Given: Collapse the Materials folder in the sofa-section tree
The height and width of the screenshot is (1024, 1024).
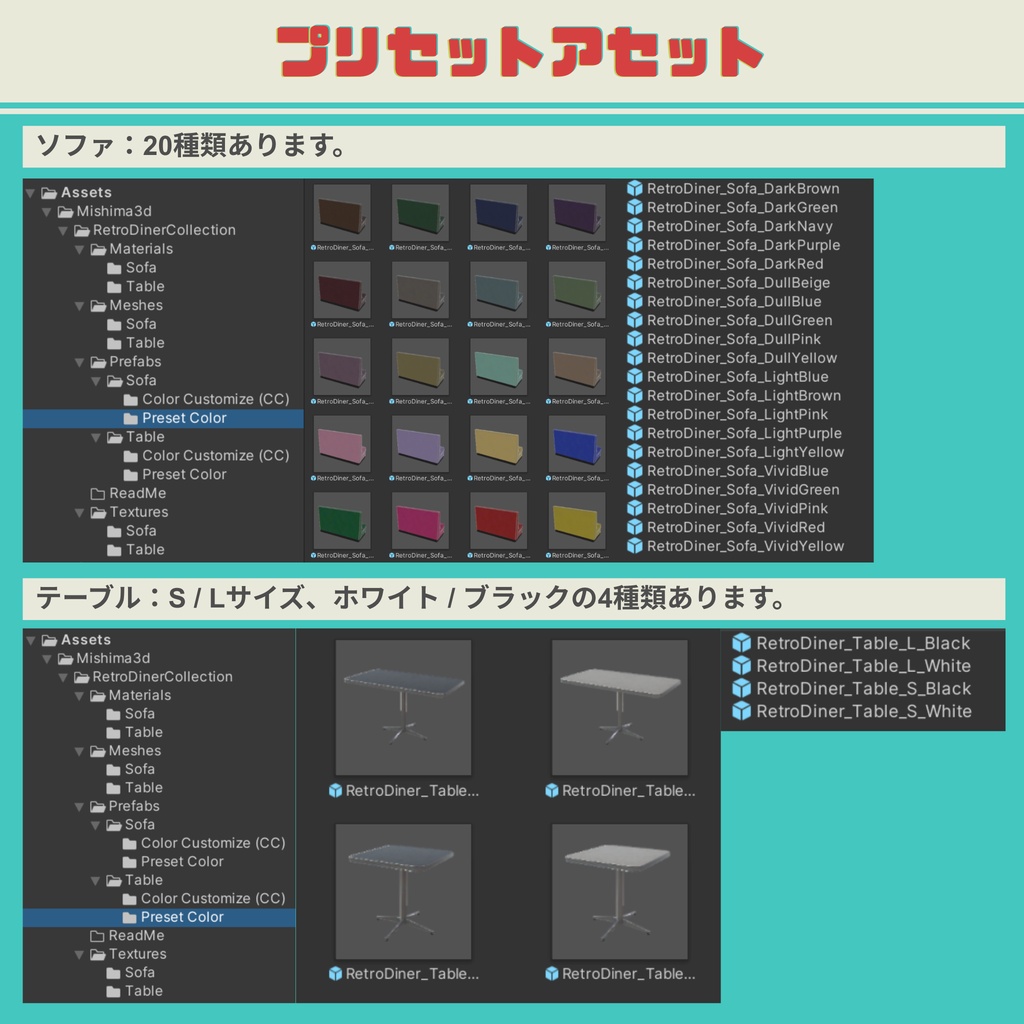Looking at the screenshot, I should (80, 249).
